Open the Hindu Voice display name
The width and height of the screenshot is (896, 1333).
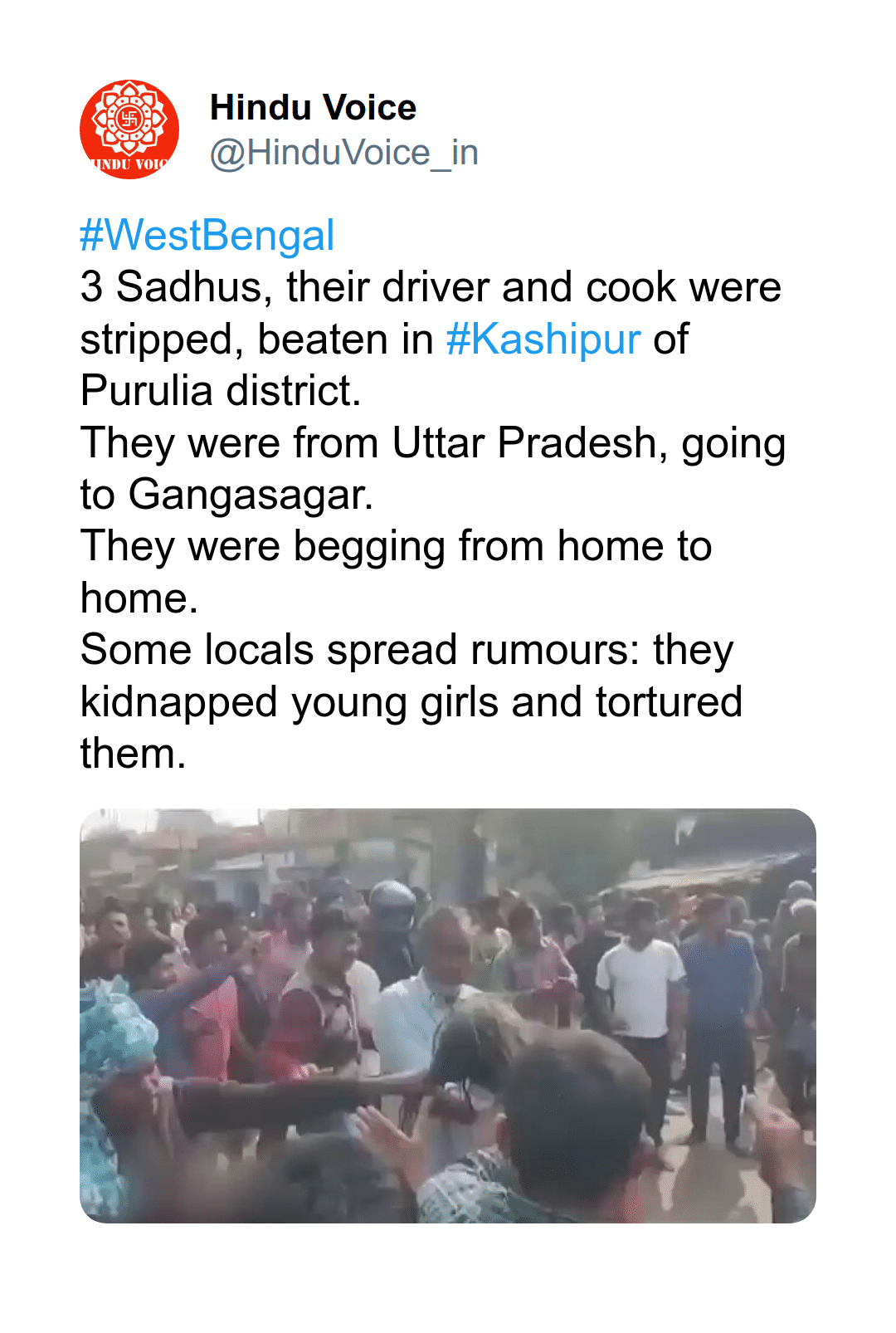pyautogui.click(x=313, y=108)
